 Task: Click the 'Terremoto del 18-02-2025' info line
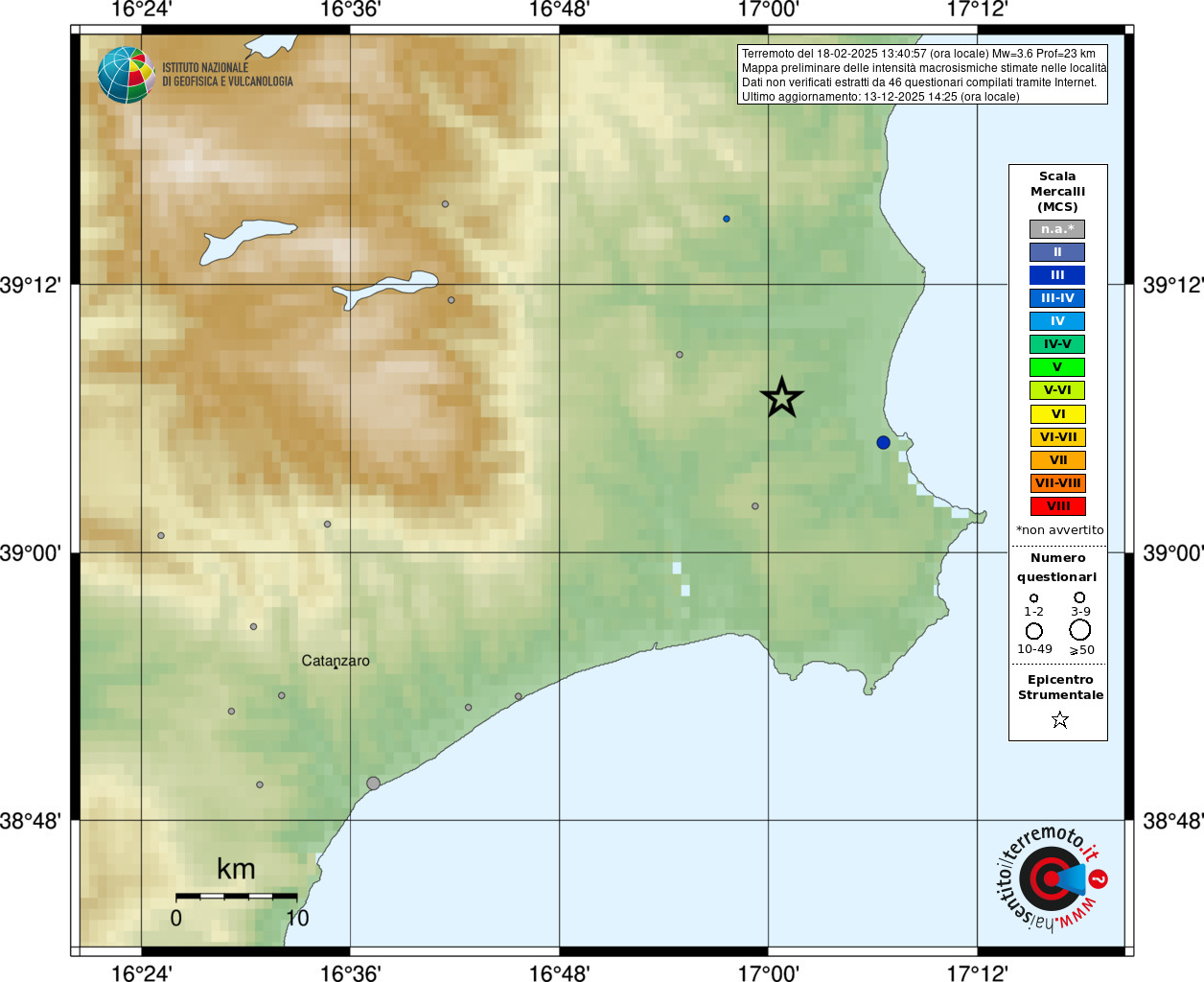918,54
